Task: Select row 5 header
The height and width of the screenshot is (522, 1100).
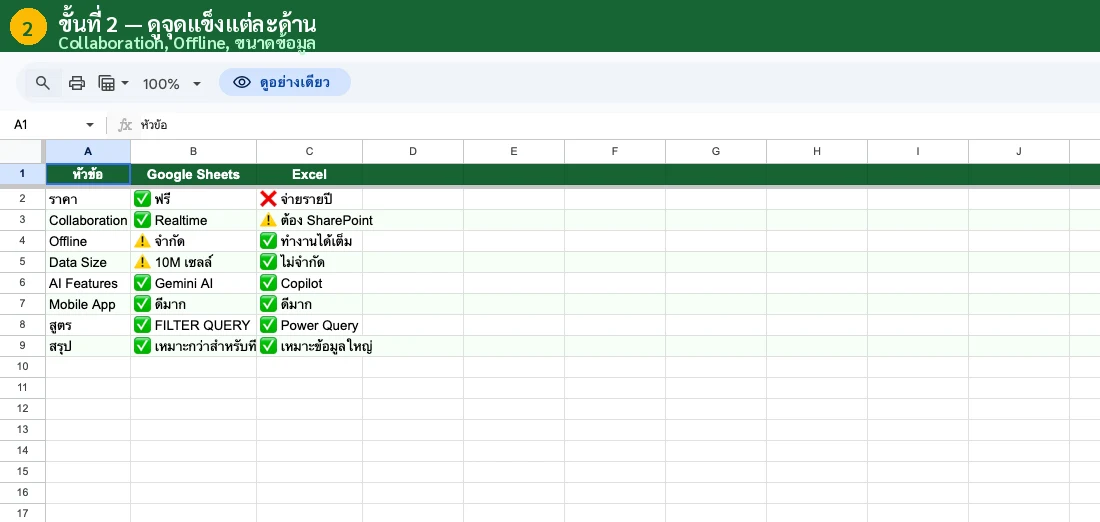Action: tap(22, 262)
